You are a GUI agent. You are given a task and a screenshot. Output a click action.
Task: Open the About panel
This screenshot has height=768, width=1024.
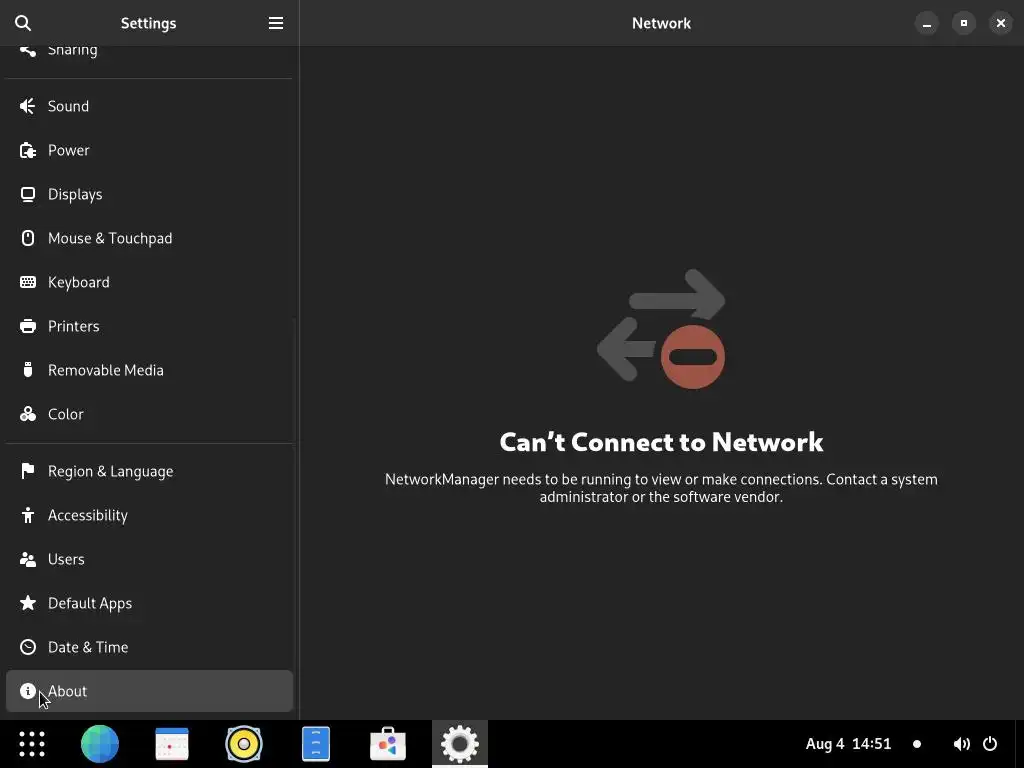[x=149, y=691]
